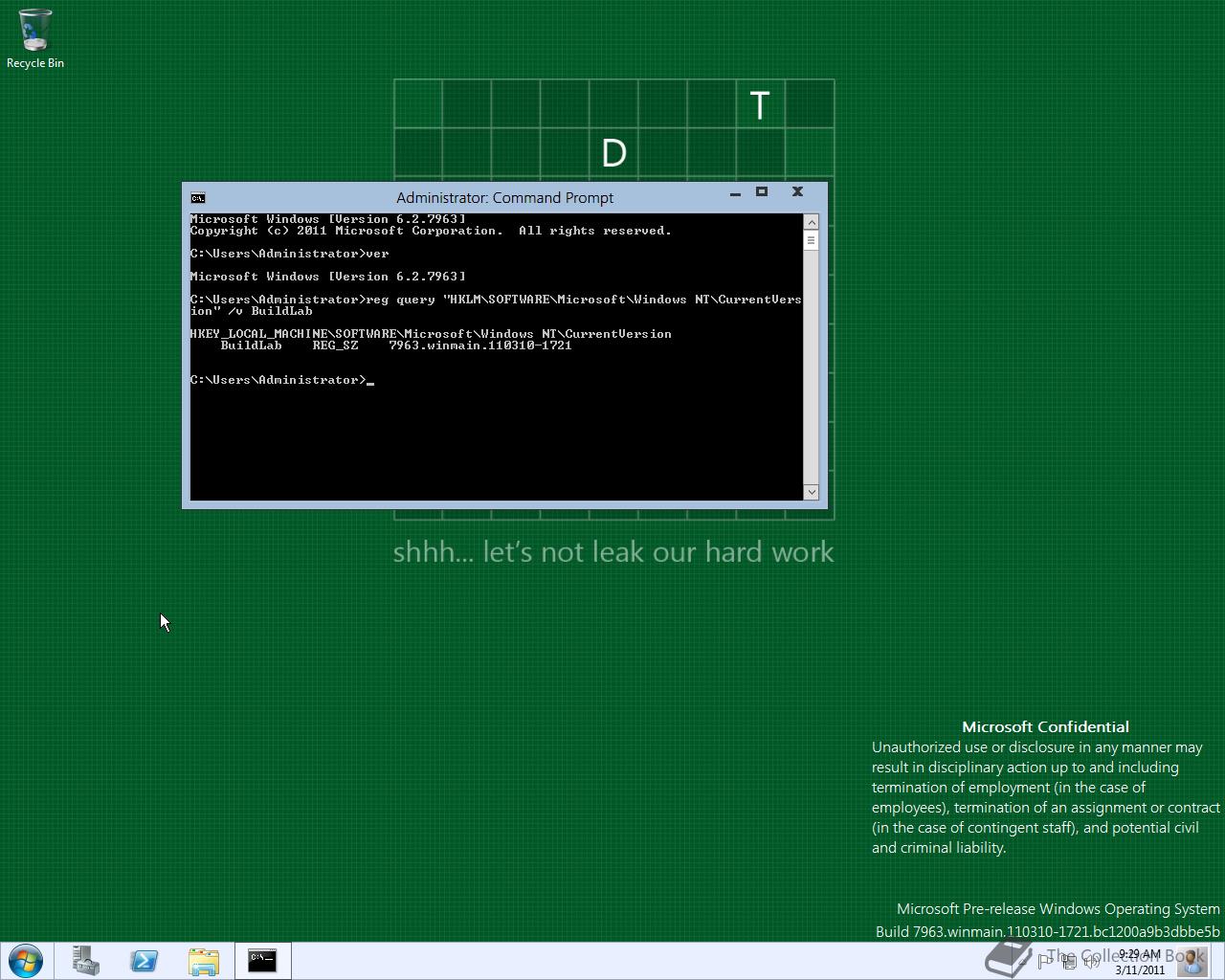Open the Action Center flag tray icon
Image resolution: width=1225 pixels, height=980 pixels.
1045,960
